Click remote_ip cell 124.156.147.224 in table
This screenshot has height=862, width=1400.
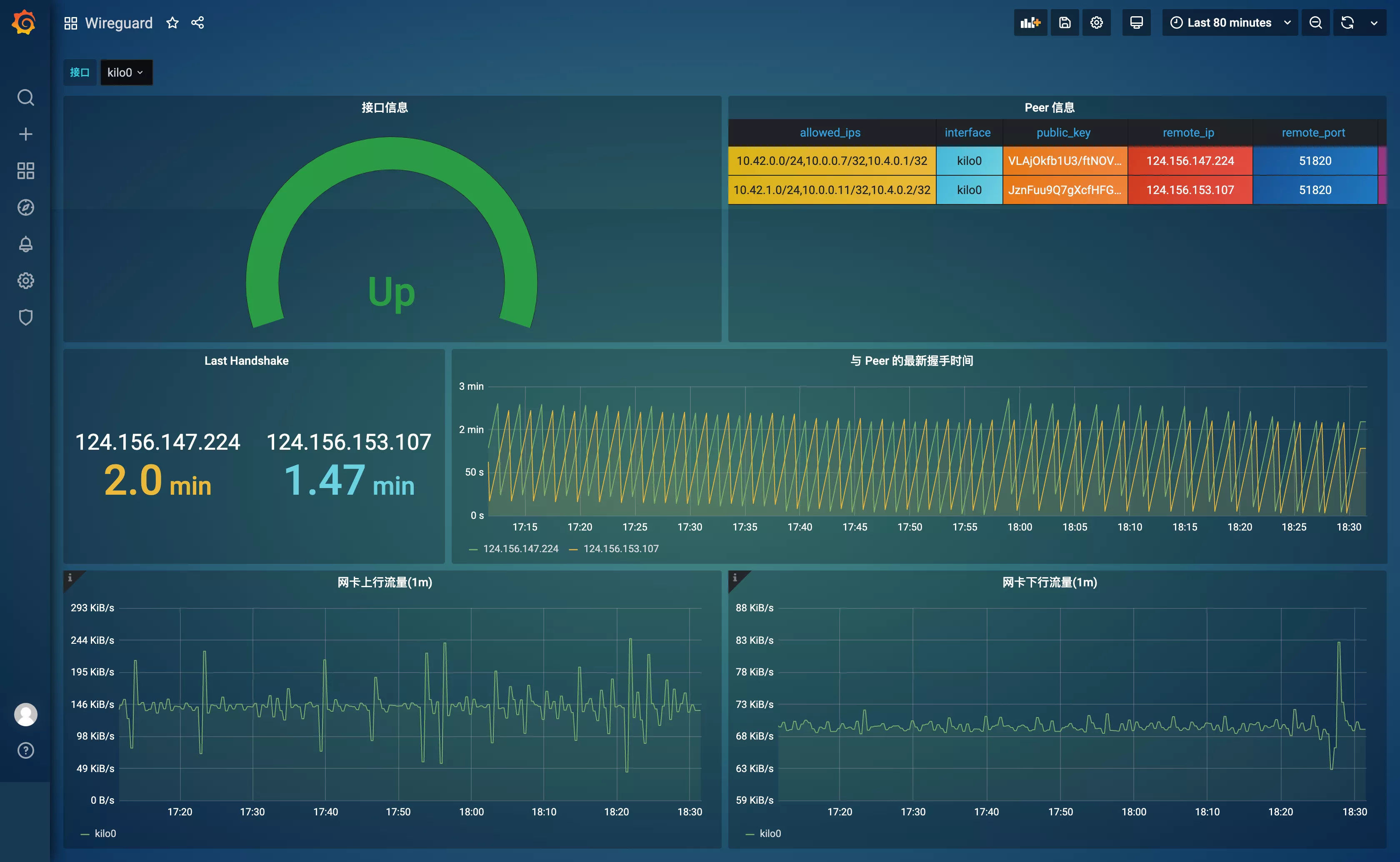coord(1190,161)
